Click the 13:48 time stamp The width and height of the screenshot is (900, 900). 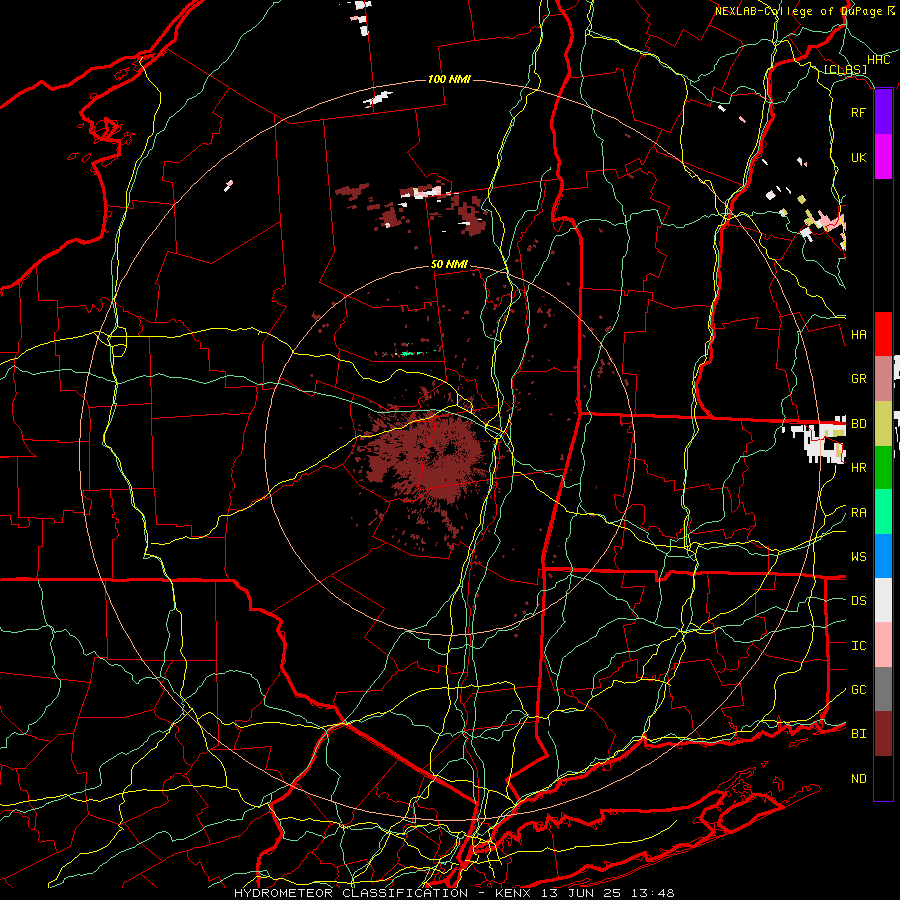pyautogui.click(x=653, y=893)
